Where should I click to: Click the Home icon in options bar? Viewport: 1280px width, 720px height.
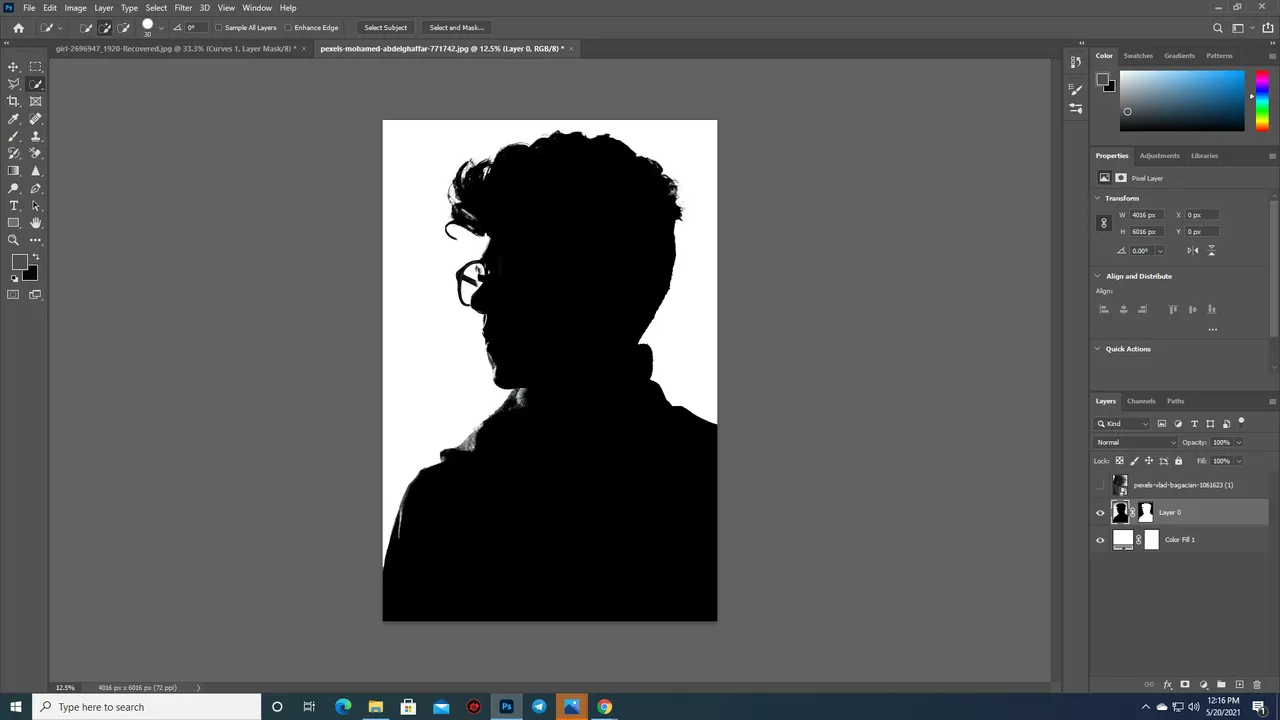tap(18, 28)
